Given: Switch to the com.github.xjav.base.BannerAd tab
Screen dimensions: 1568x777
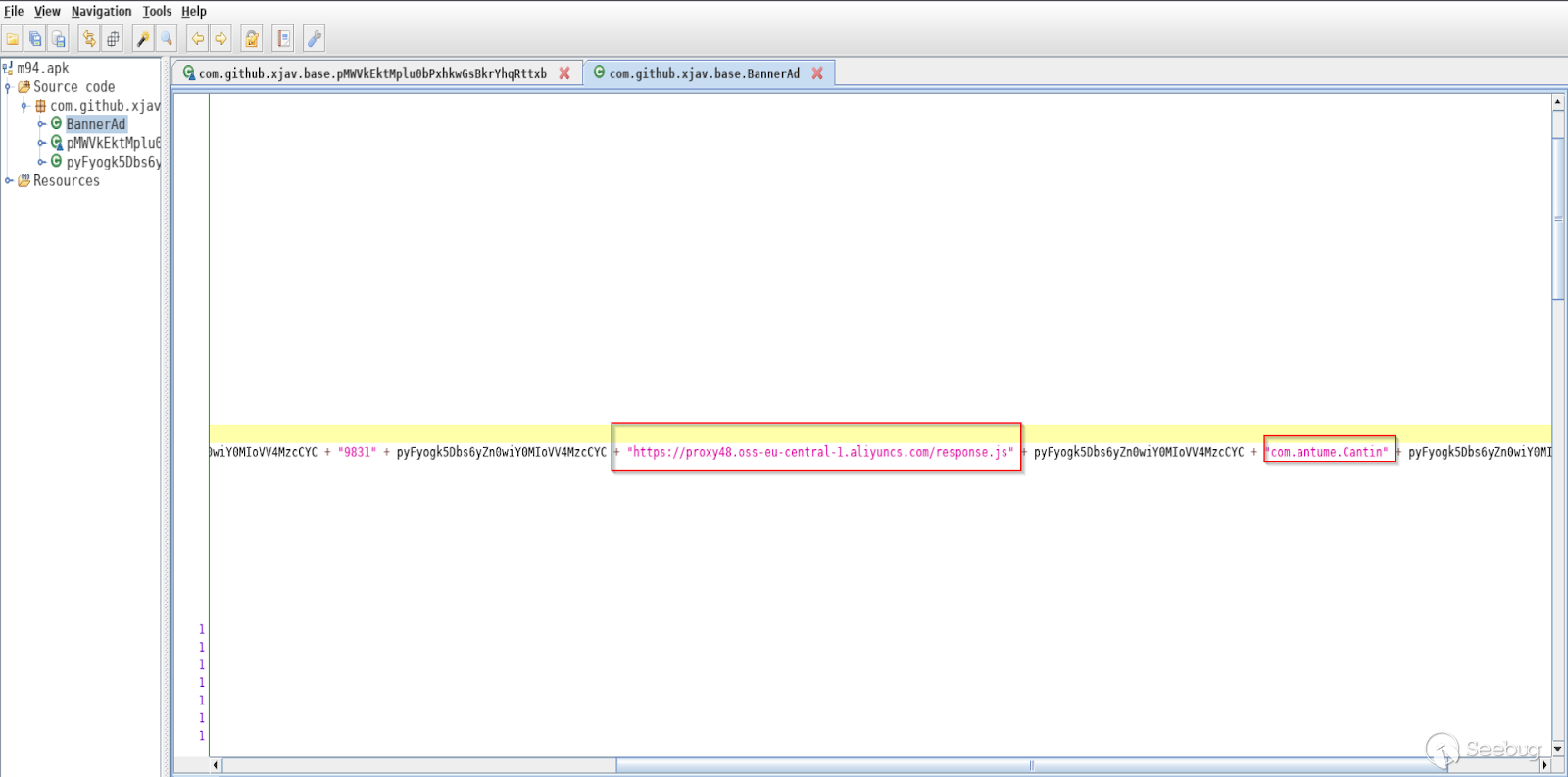Looking at the screenshot, I should (704, 73).
